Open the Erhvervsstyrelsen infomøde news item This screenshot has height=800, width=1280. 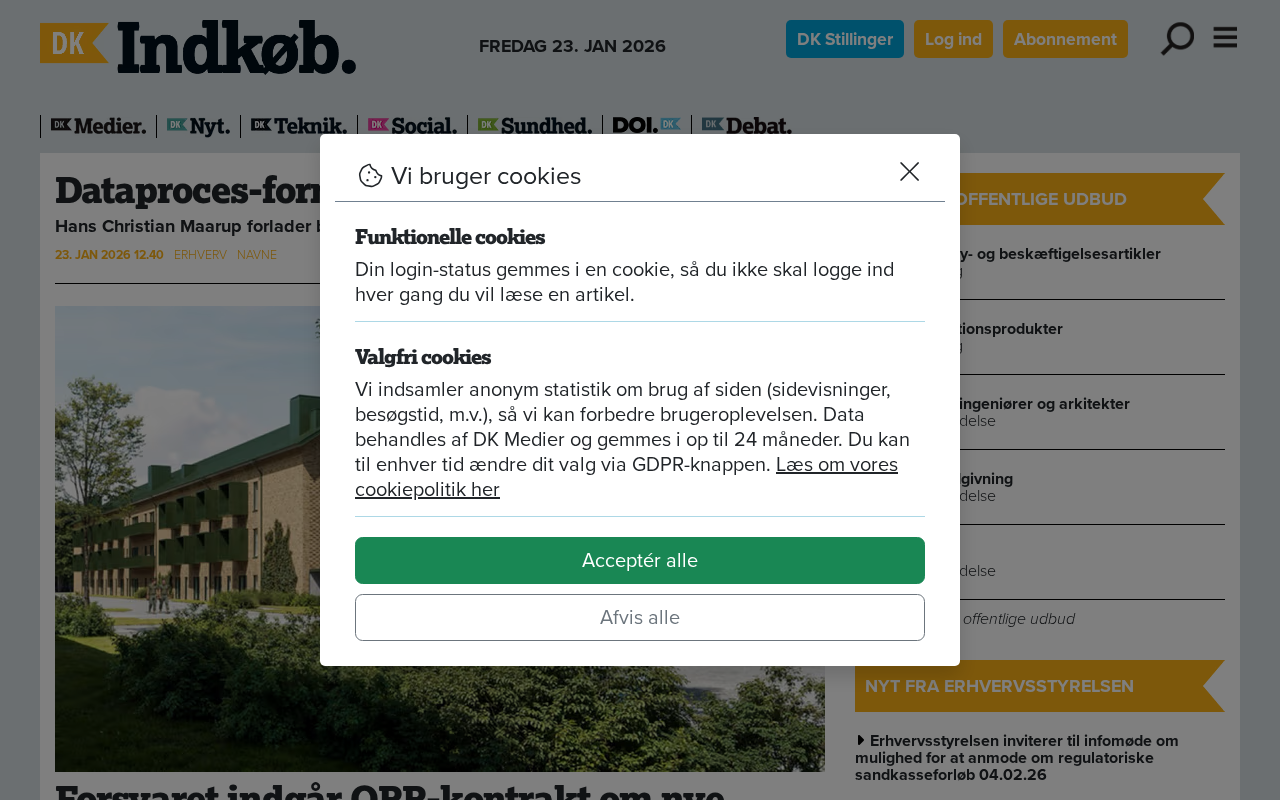1017,757
